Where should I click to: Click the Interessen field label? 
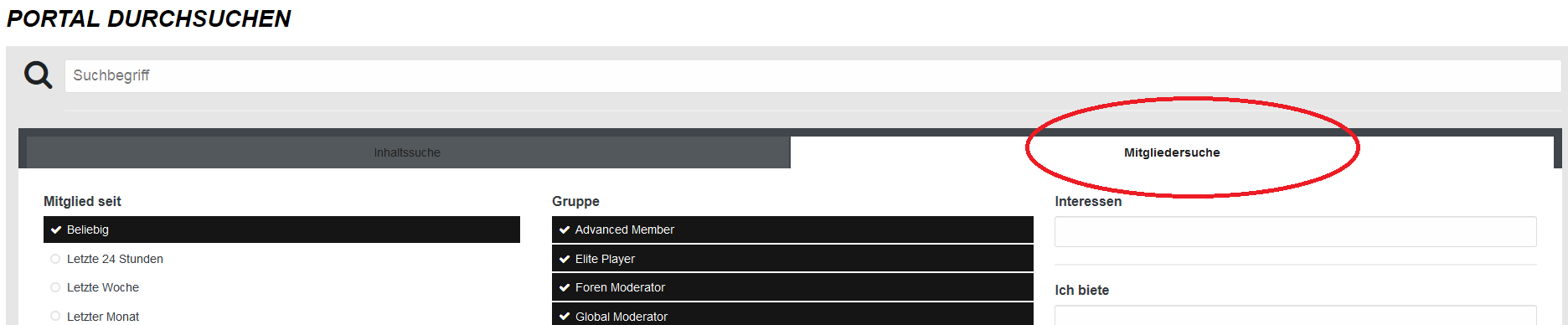click(x=1088, y=201)
